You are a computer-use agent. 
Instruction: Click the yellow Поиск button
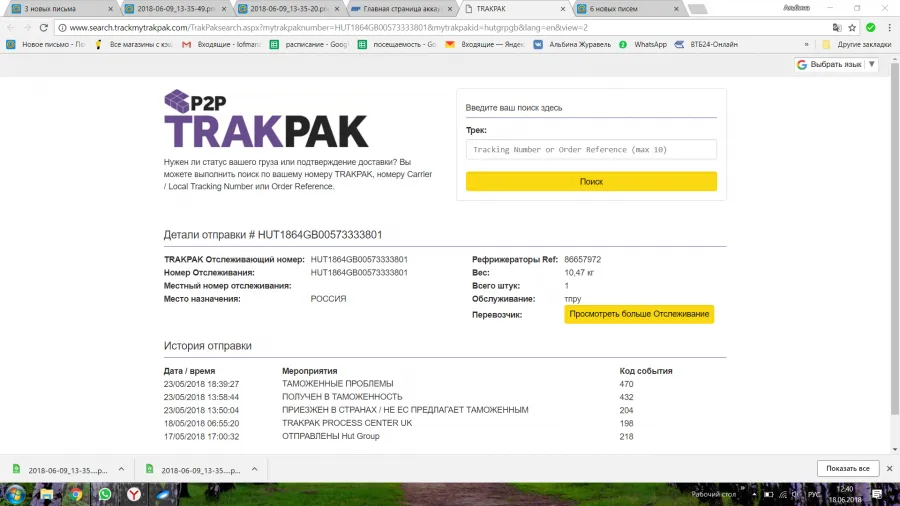[591, 181]
